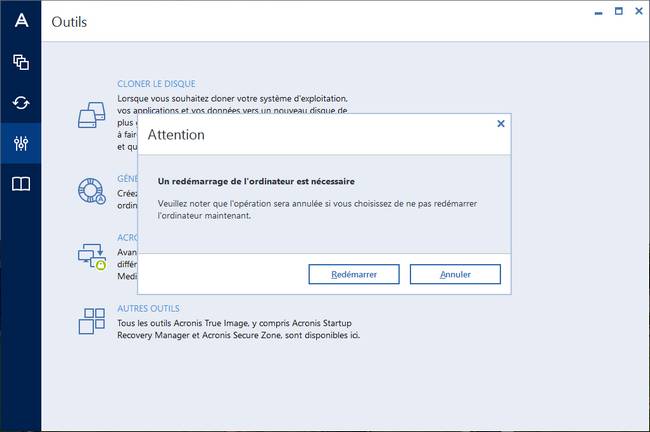This screenshot has height=432, width=650.
Task: Open the AUTRES OUTILS link
Action: pyautogui.click(x=148, y=308)
